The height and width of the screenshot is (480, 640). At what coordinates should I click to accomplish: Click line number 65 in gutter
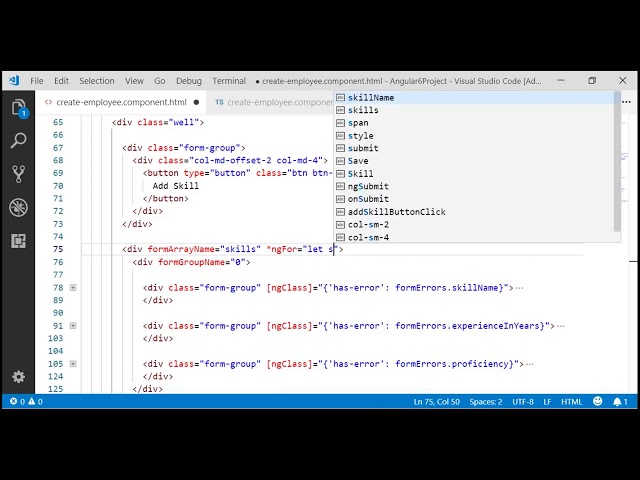(58, 122)
